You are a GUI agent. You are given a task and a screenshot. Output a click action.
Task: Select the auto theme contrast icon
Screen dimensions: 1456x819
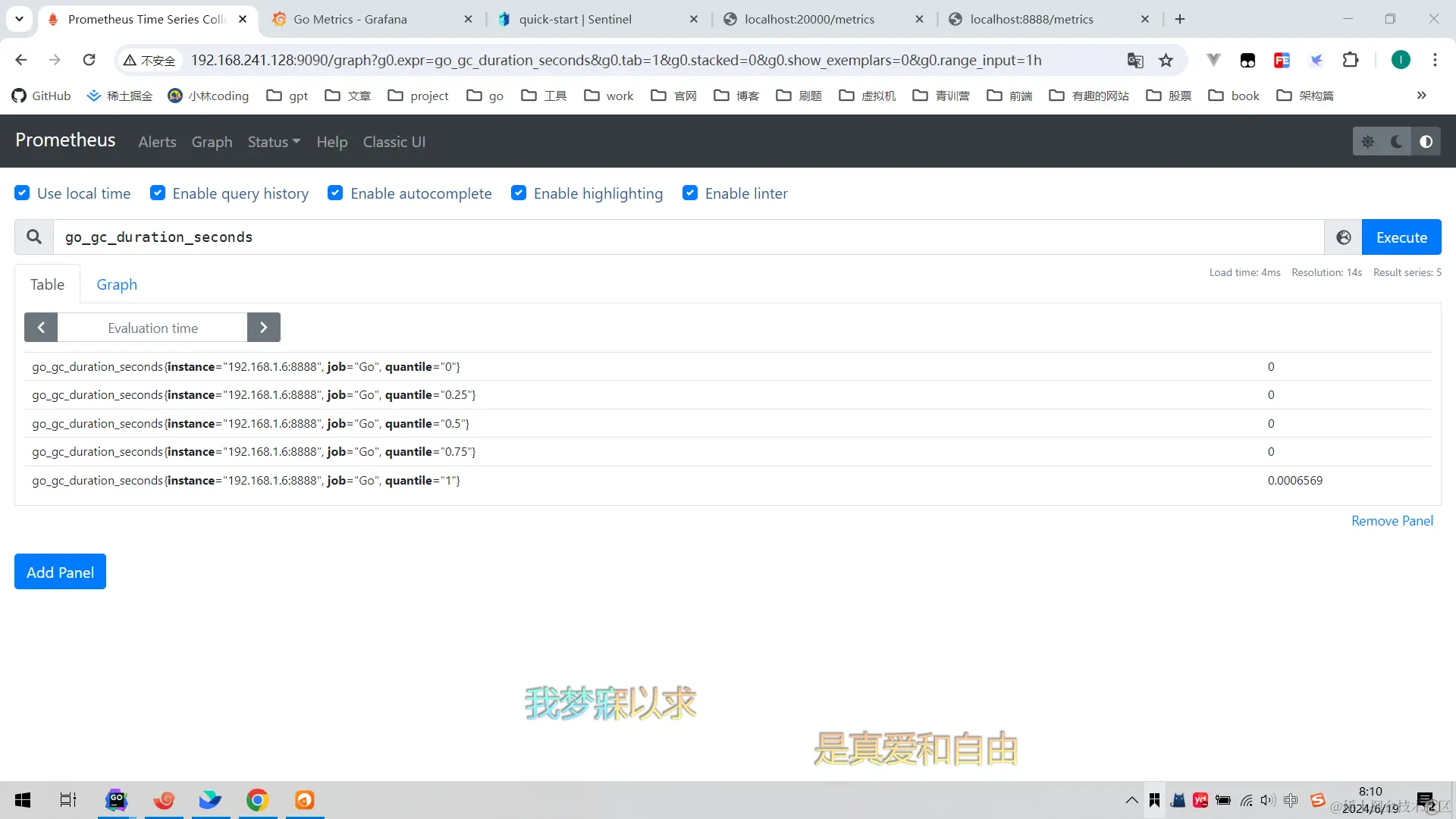point(1426,142)
